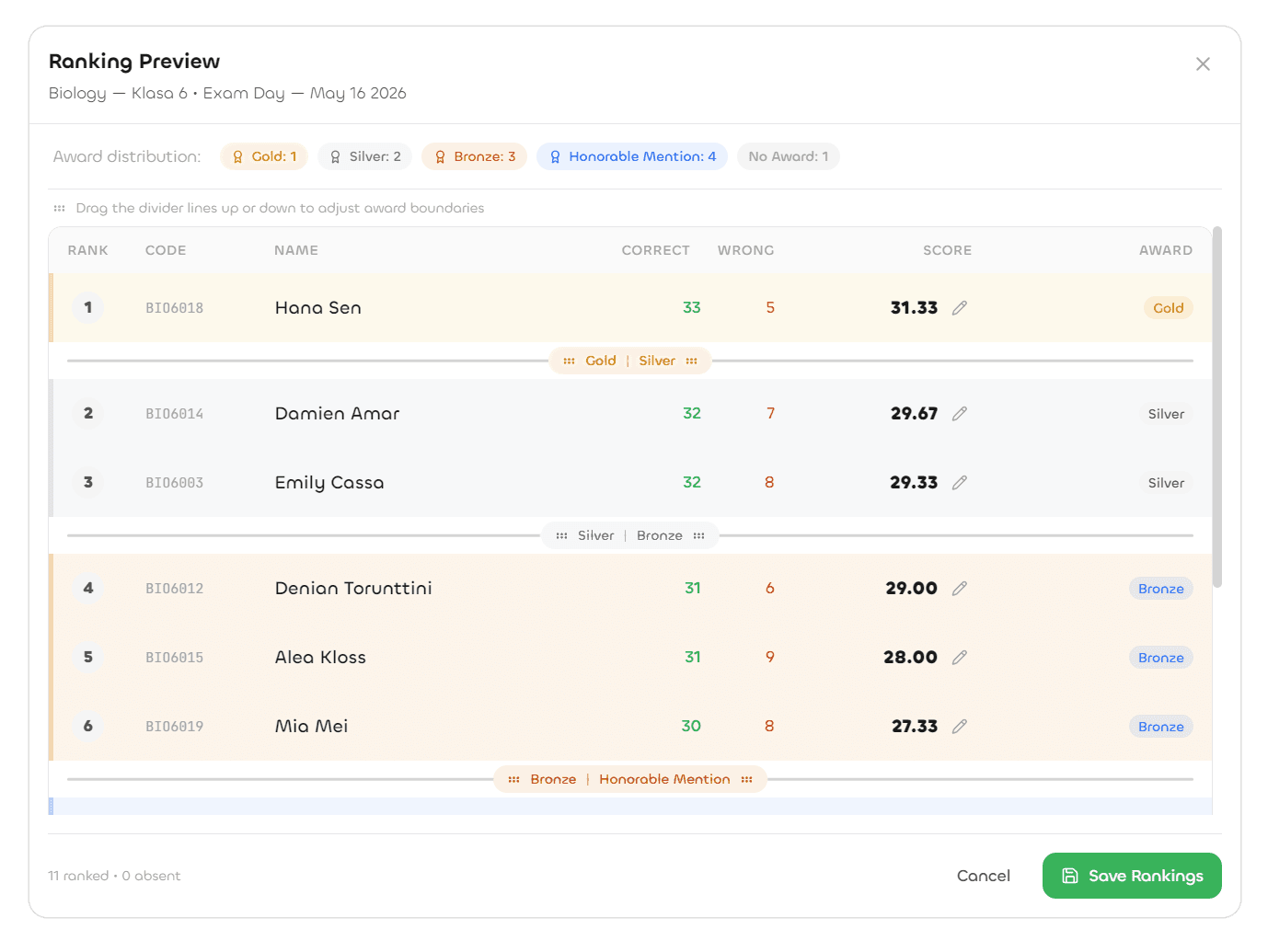Screen dimensions: 1268x952
Task: Grab left grip of Bronze | Honorable Mention divider
Action: (x=513, y=779)
